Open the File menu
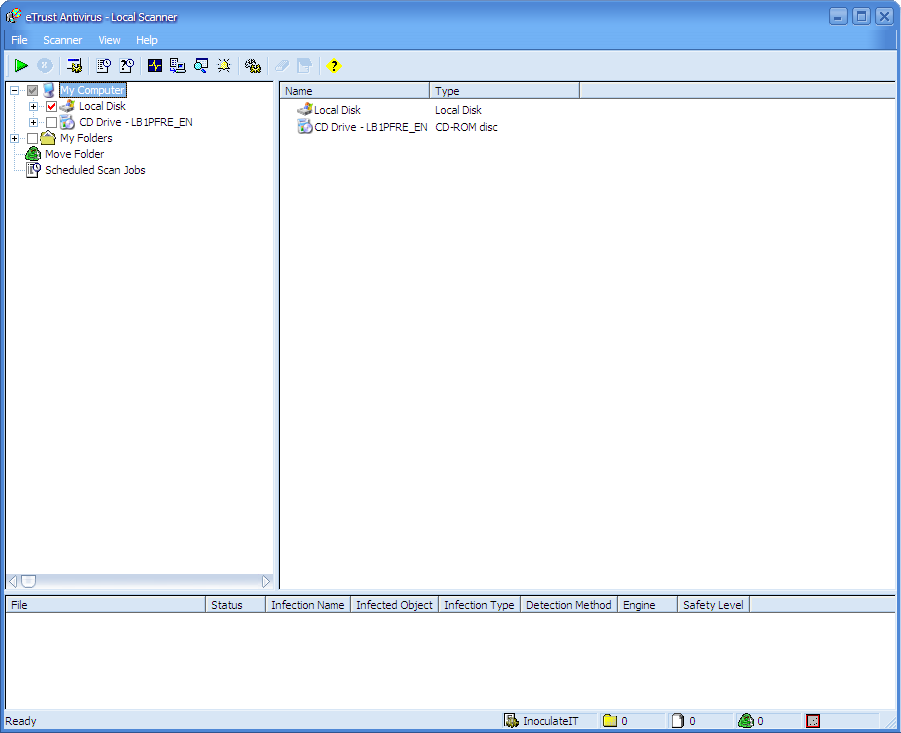 tap(19, 40)
